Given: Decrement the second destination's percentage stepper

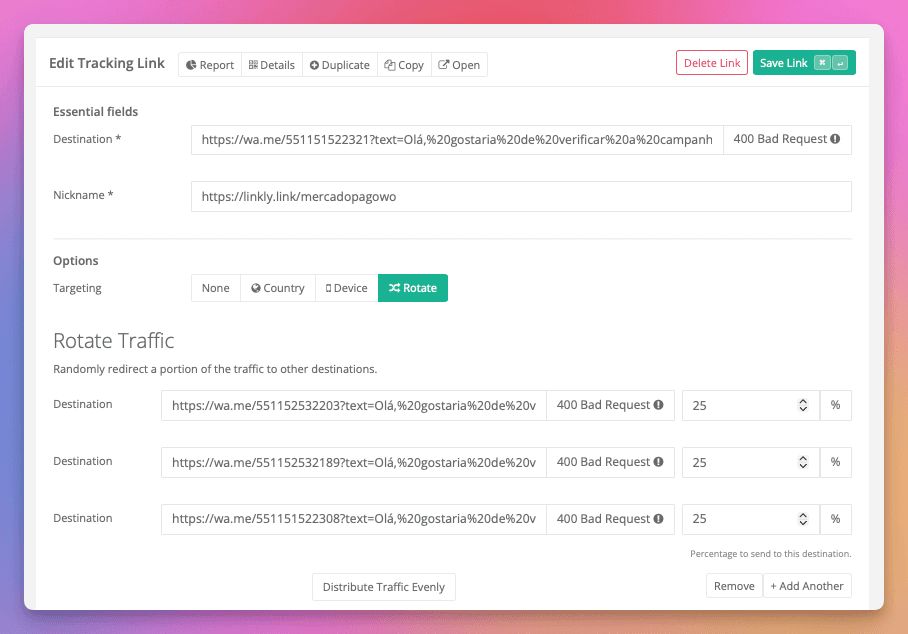Looking at the screenshot, I should 802,466.
